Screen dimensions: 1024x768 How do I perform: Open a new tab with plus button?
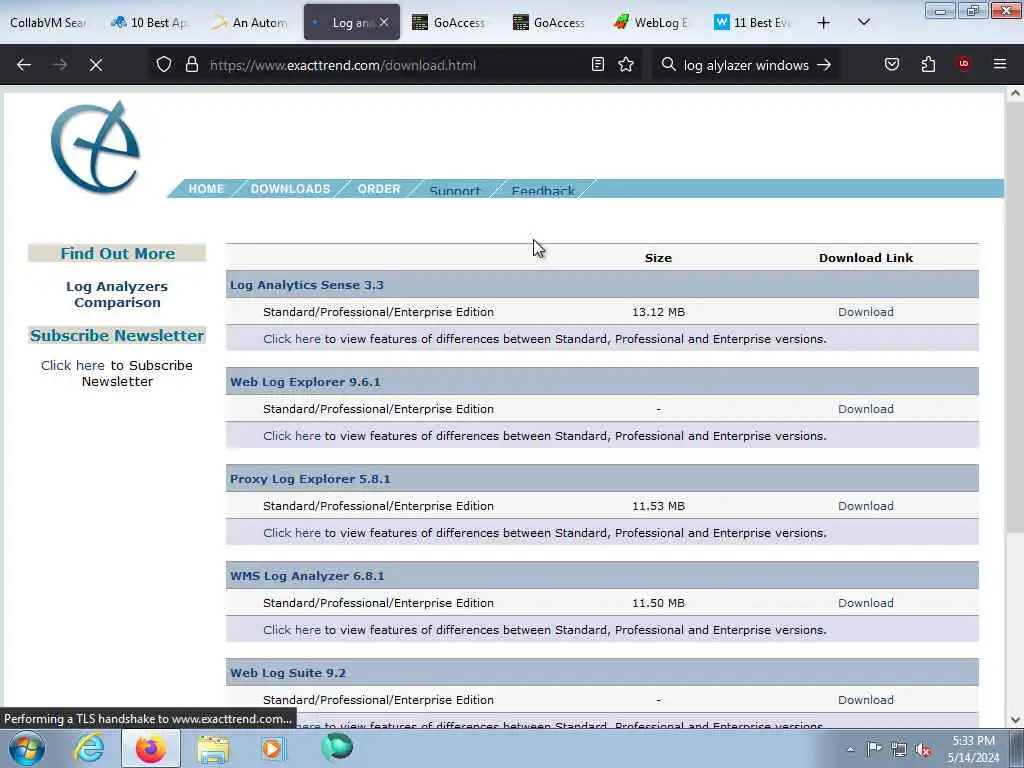[824, 23]
